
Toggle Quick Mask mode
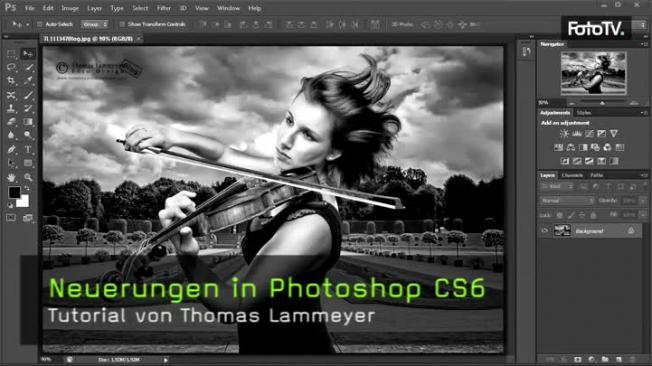click(x=11, y=218)
